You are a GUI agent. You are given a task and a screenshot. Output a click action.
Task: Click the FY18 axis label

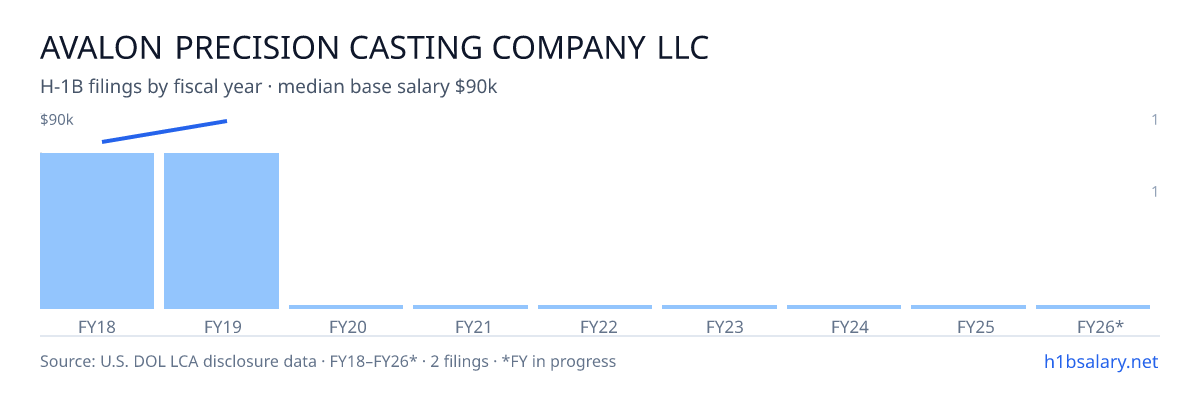[x=97, y=326]
